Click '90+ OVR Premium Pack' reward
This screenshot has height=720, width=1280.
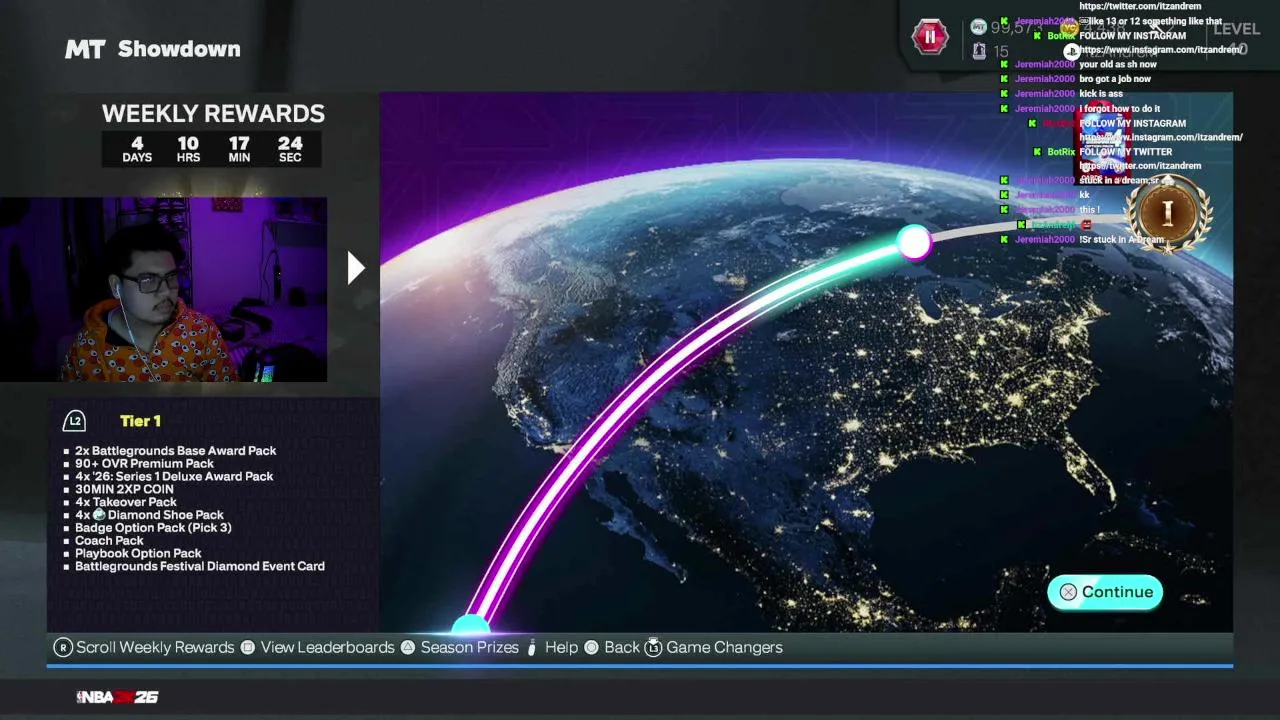coord(144,464)
